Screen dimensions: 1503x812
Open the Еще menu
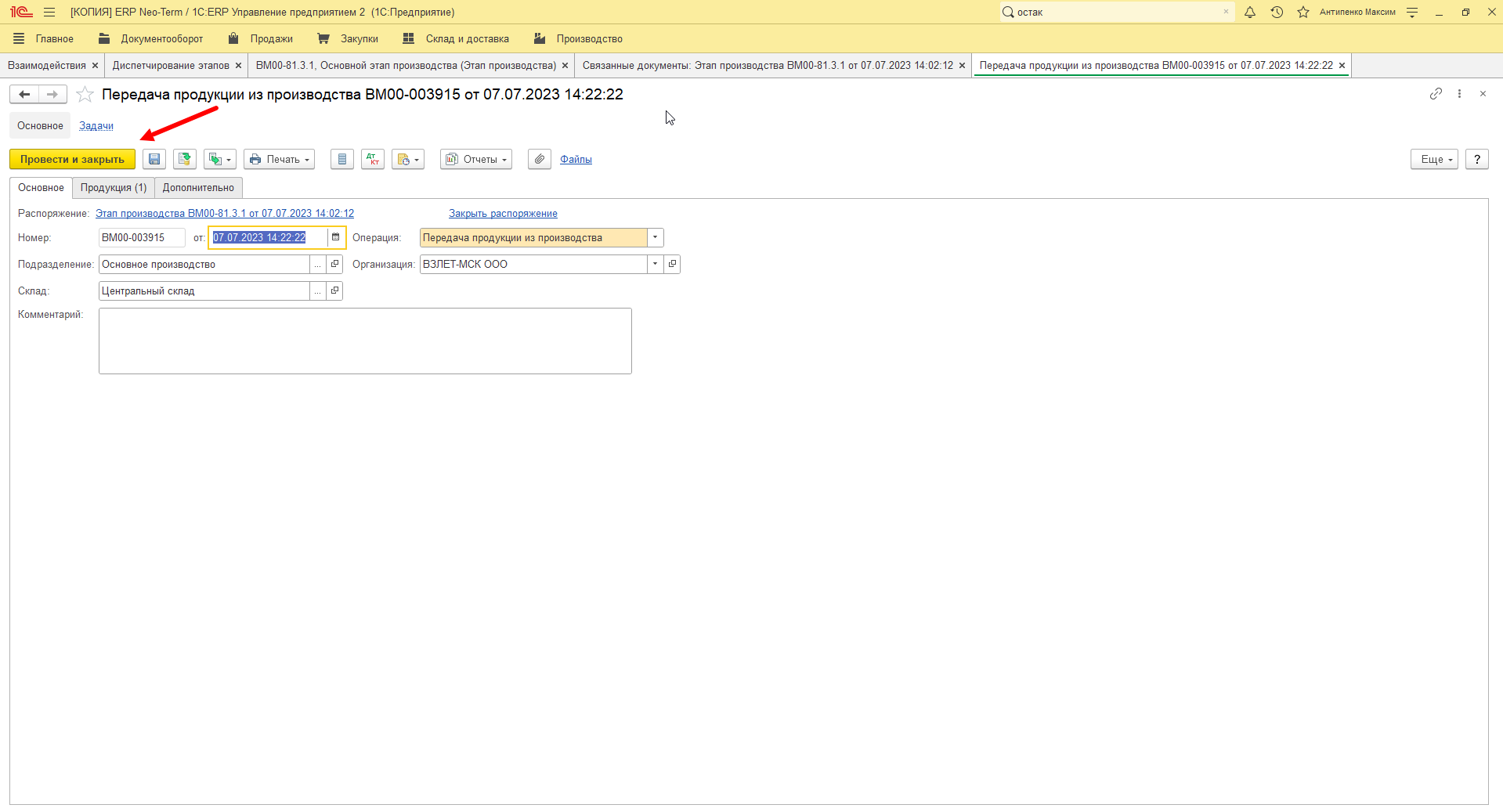pyautogui.click(x=1434, y=159)
